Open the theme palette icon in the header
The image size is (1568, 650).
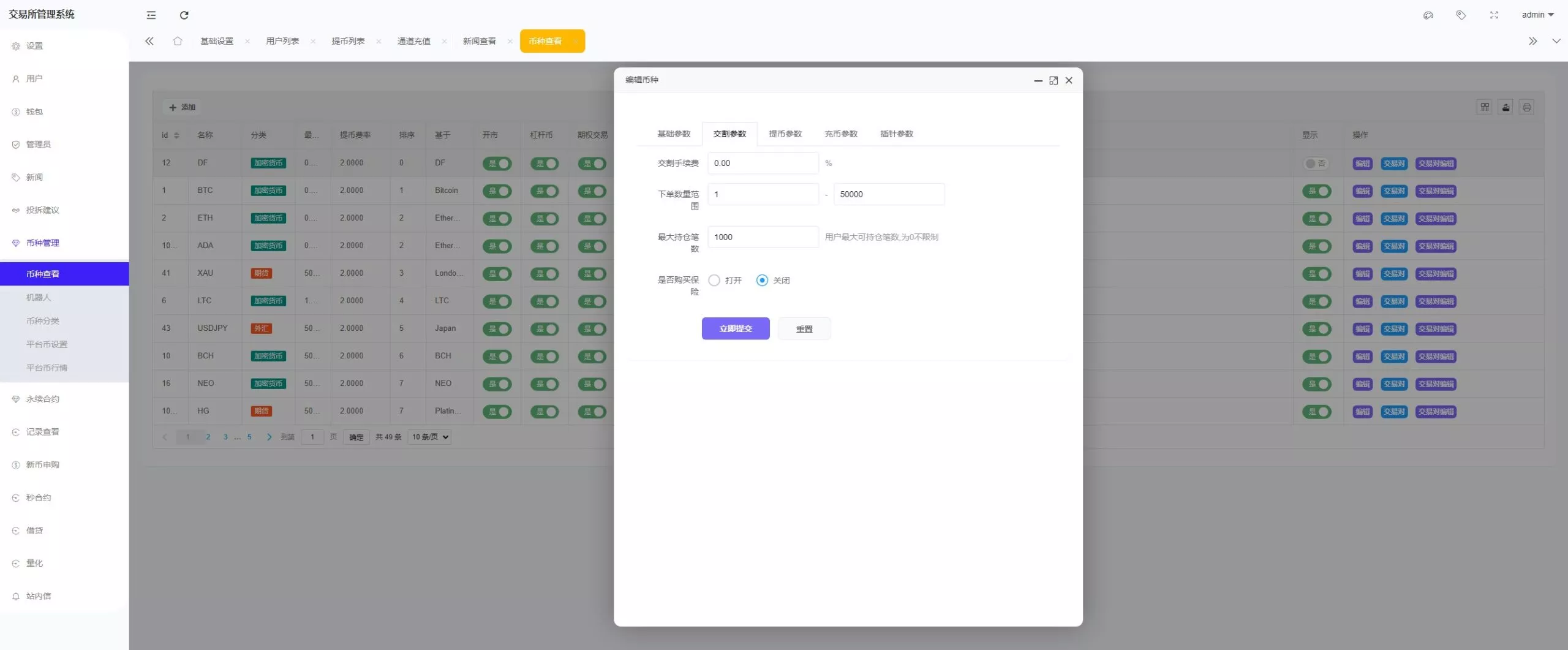pyautogui.click(x=1428, y=15)
